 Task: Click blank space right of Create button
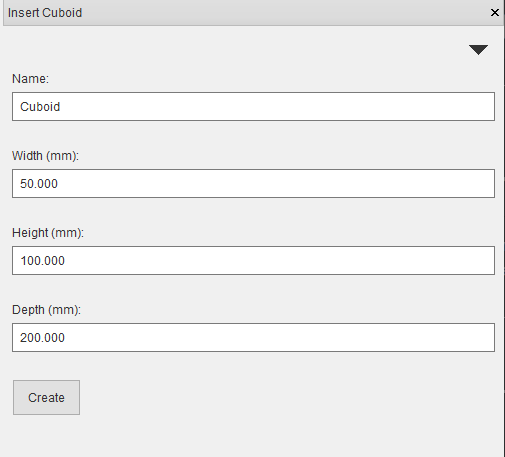(287, 397)
